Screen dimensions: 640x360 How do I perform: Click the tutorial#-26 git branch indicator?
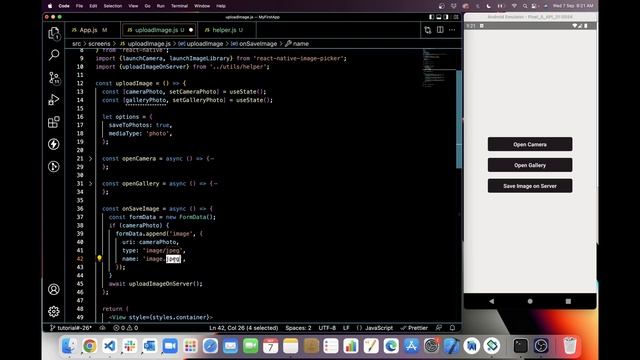point(71,328)
